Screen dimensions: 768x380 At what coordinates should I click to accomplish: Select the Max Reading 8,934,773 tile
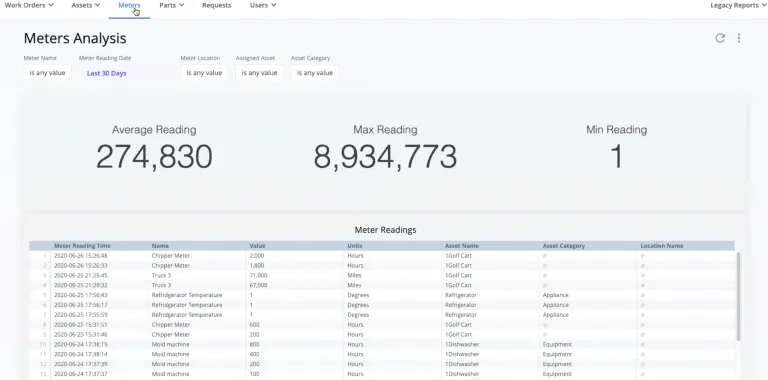(385, 148)
